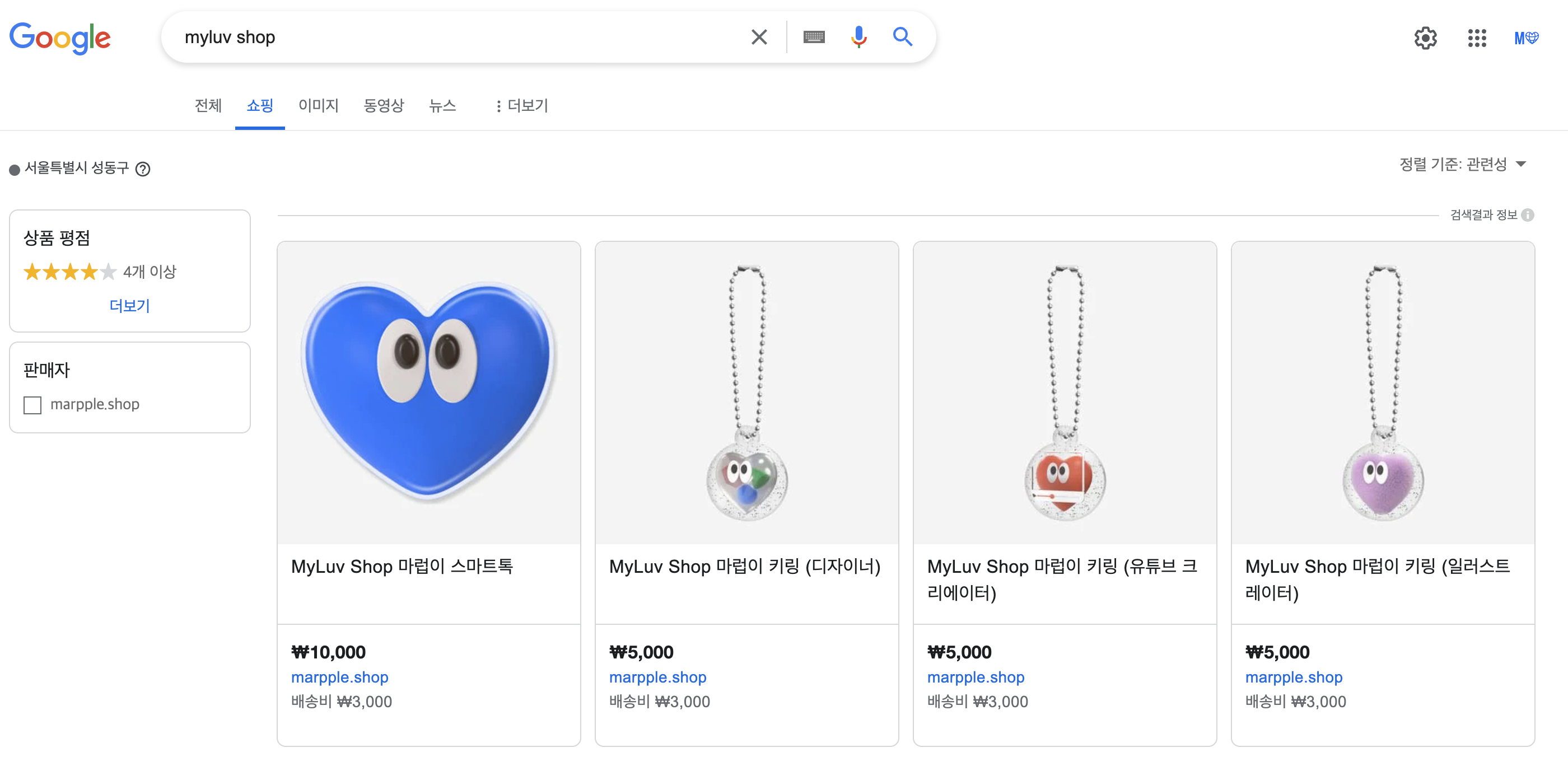Open the Google apps grid
Screen dimensions: 1568x757
1477,38
